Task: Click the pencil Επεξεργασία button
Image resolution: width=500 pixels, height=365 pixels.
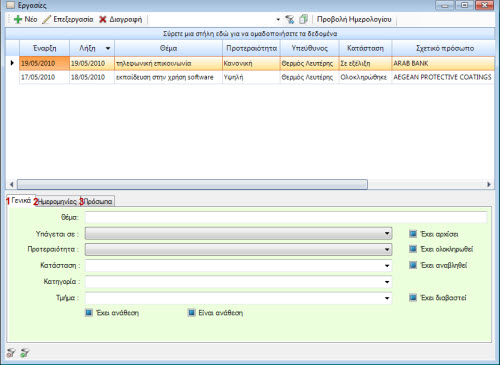Action: [x=68, y=19]
